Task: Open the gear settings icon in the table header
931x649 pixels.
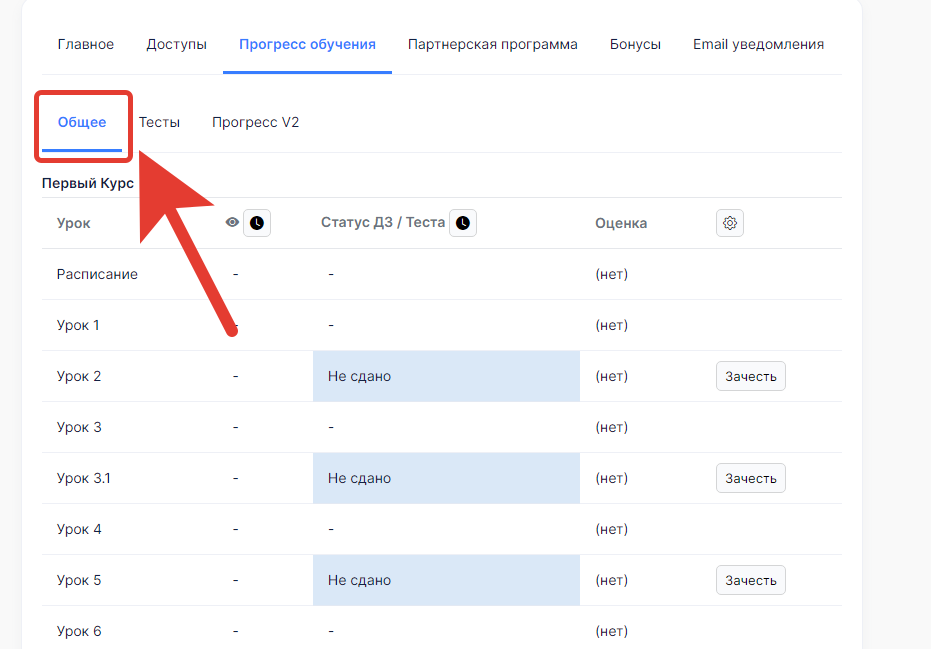Action: point(730,223)
